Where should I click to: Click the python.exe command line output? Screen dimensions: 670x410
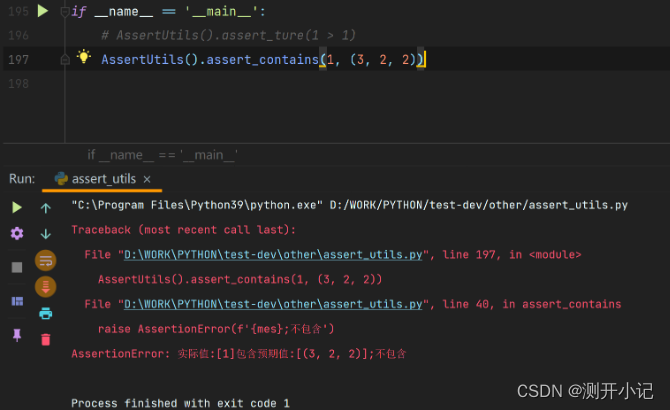350,205
